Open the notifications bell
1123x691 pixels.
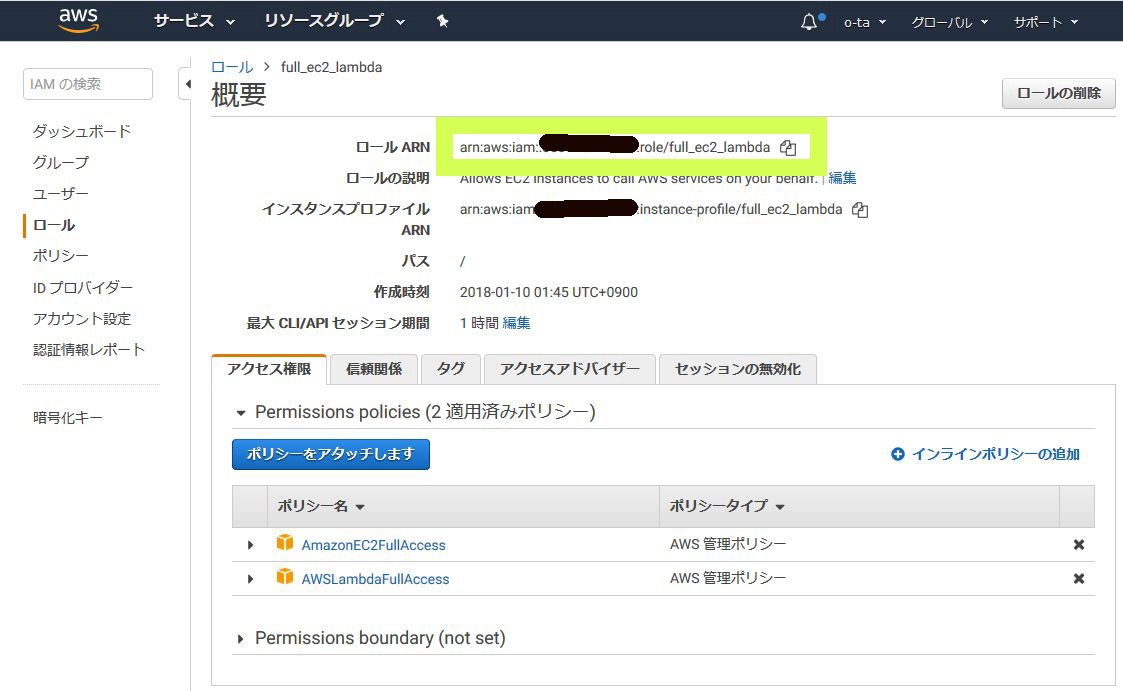[x=809, y=22]
